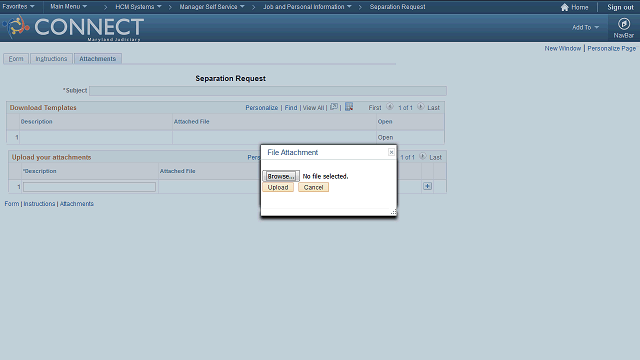This screenshot has height=360, width=640.
Task: Click the bottom Attachments link
Action: click(x=77, y=204)
